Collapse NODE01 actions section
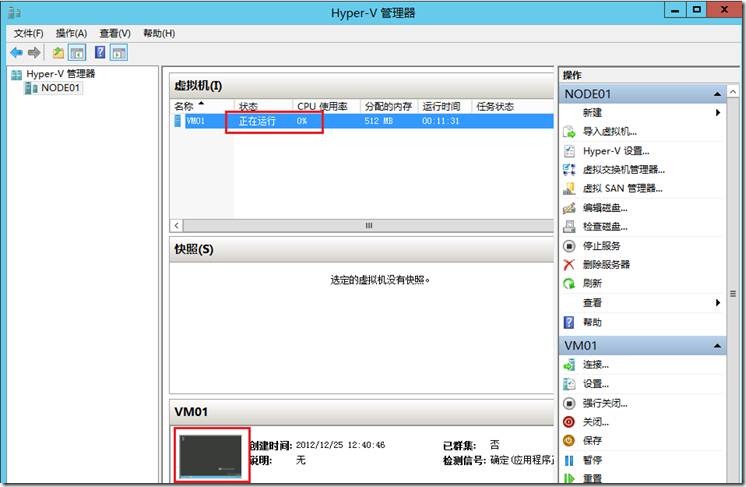Viewport: 746px width, 487px height. click(x=717, y=94)
